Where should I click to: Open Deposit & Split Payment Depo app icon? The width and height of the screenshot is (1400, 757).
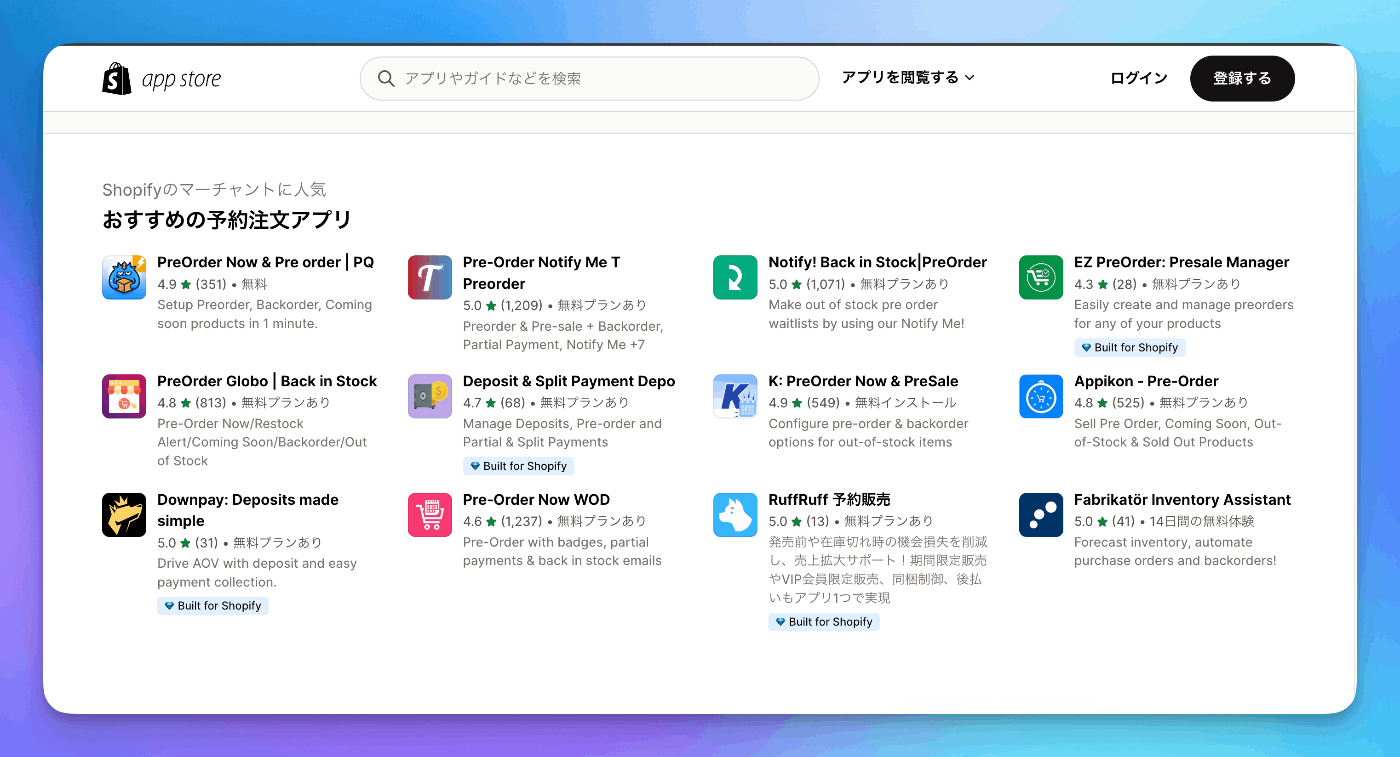click(x=430, y=396)
